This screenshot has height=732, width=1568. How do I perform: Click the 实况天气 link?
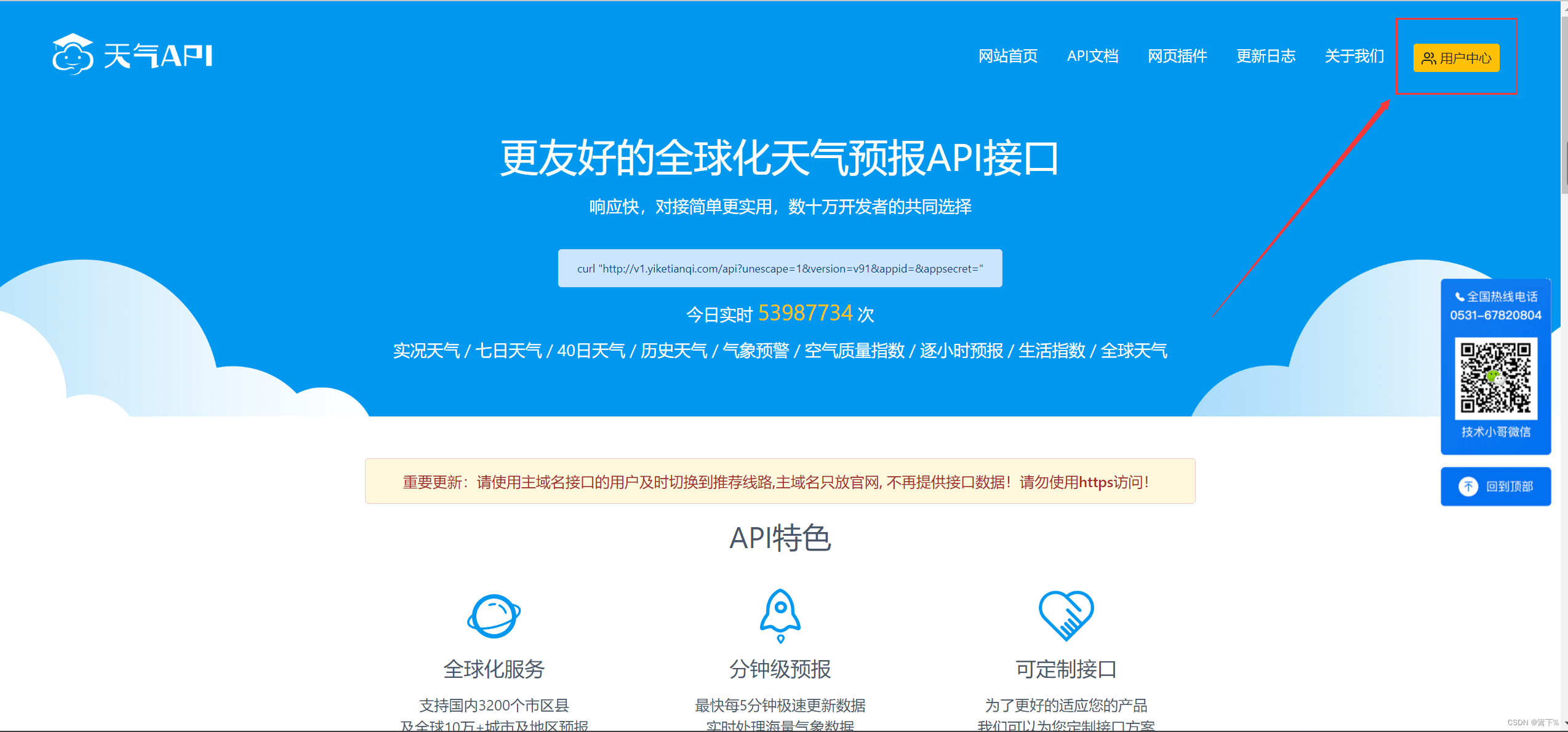(x=426, y=351)
